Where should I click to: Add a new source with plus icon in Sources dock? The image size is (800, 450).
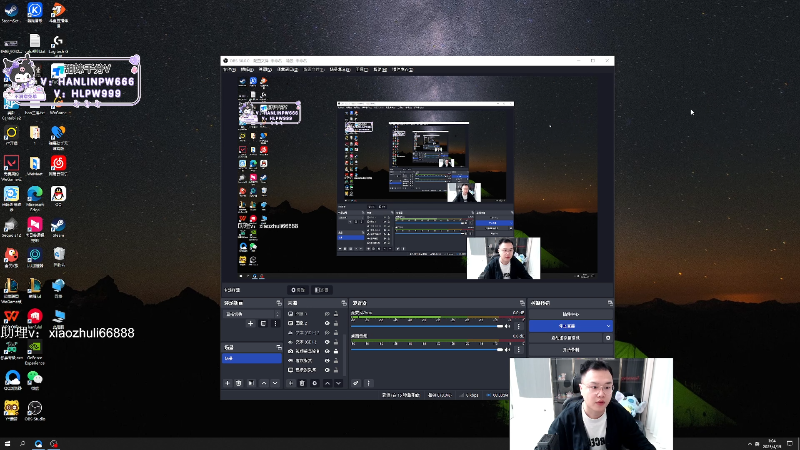tap(290, 383)
